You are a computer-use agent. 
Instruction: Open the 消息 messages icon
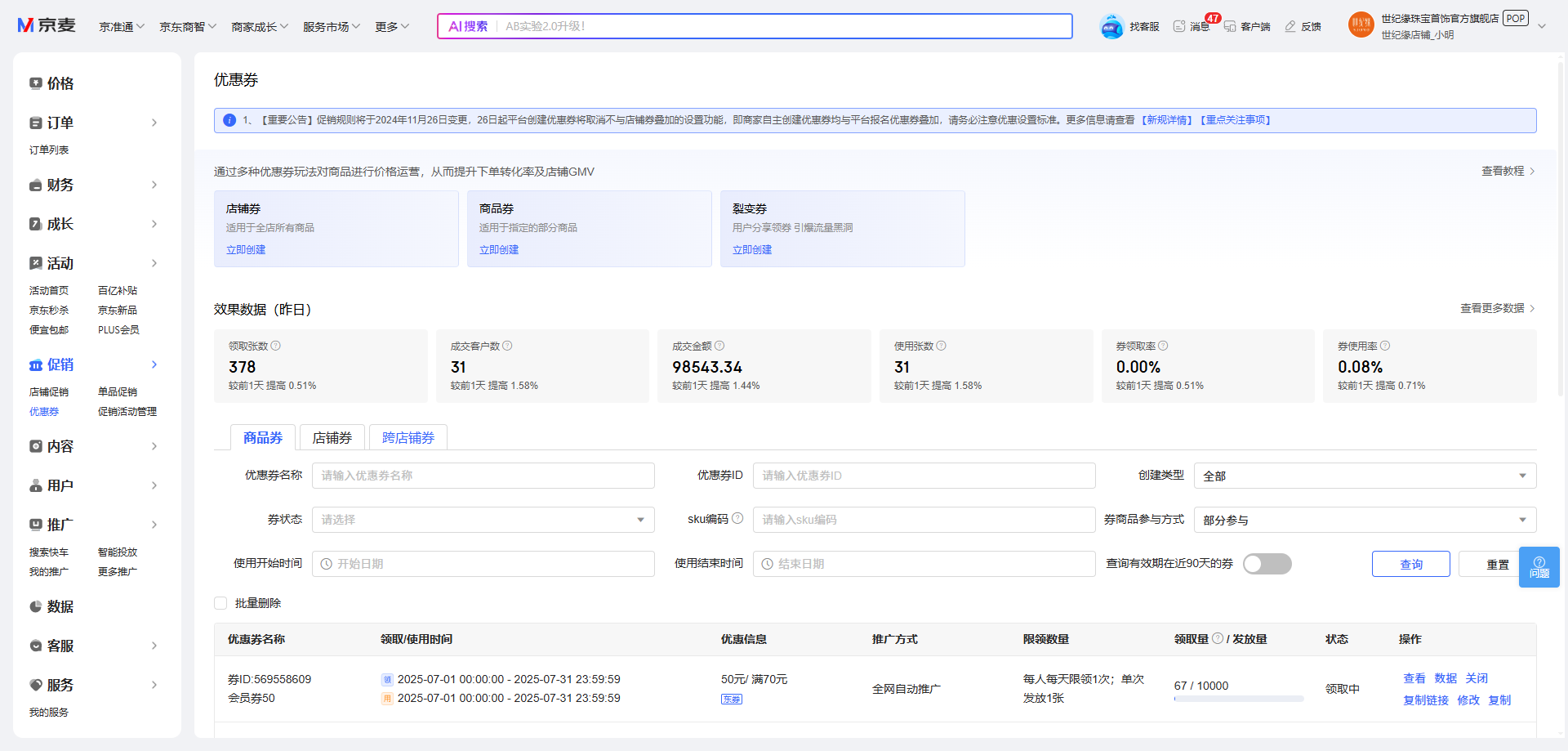coord(1179,26)
